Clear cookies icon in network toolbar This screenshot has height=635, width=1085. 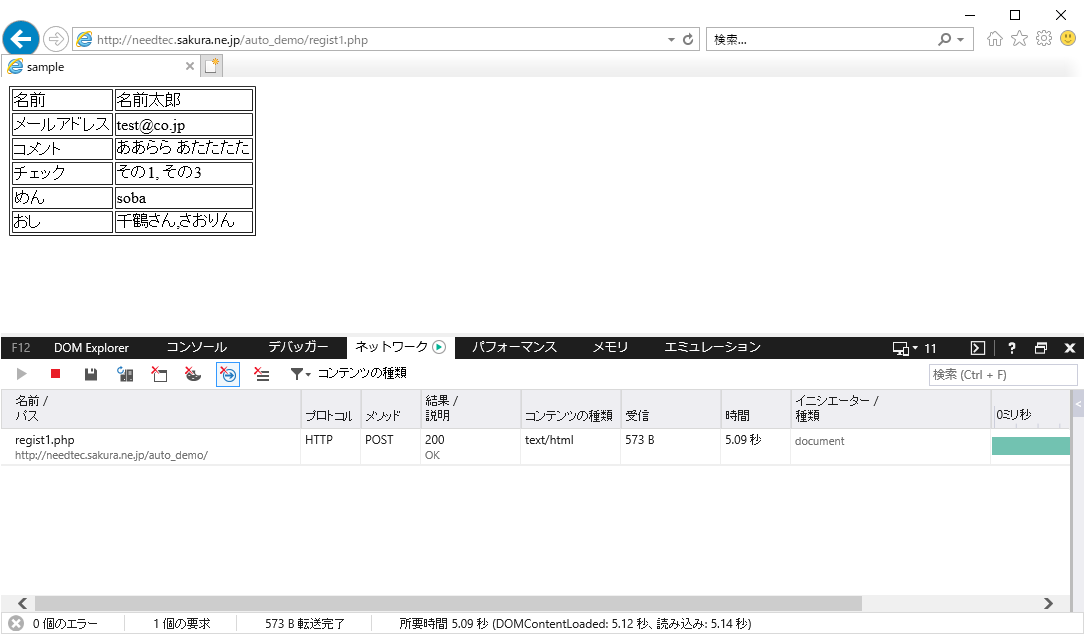[x=193, y=374]
